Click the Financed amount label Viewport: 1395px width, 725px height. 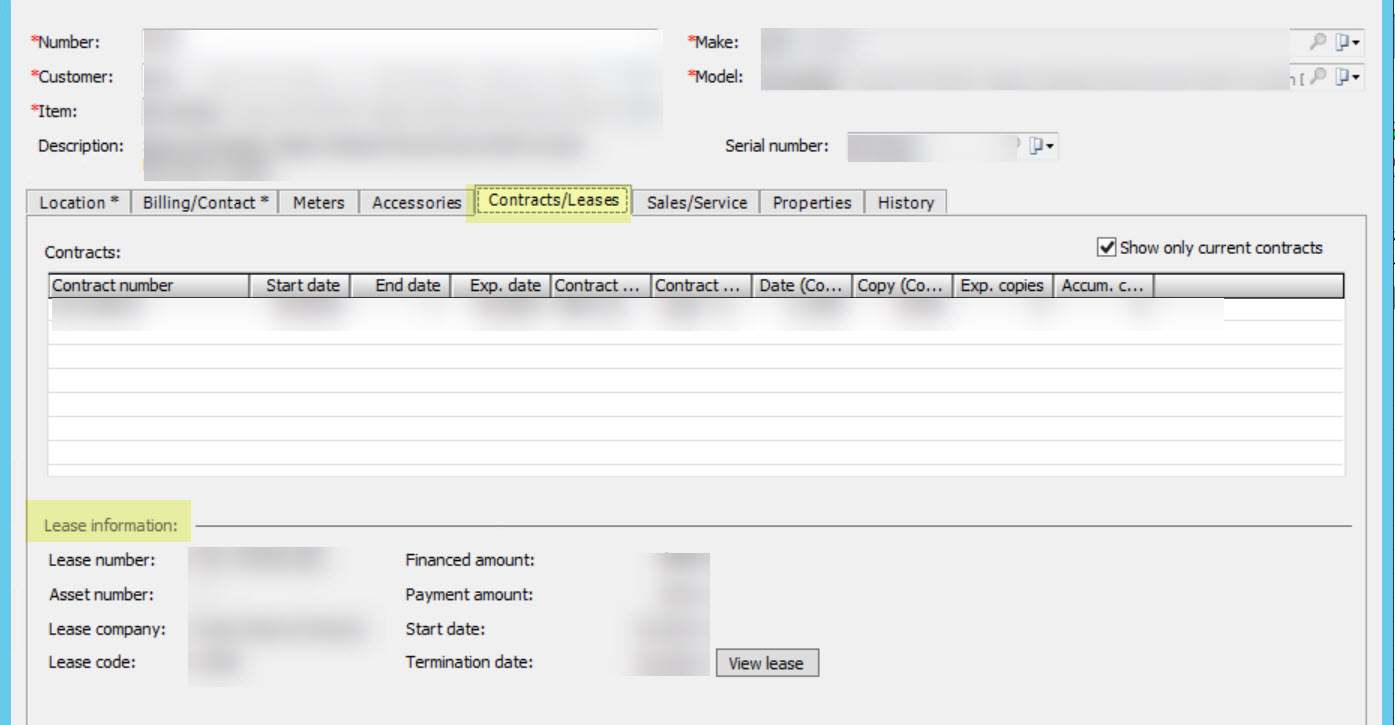point(470,560)
